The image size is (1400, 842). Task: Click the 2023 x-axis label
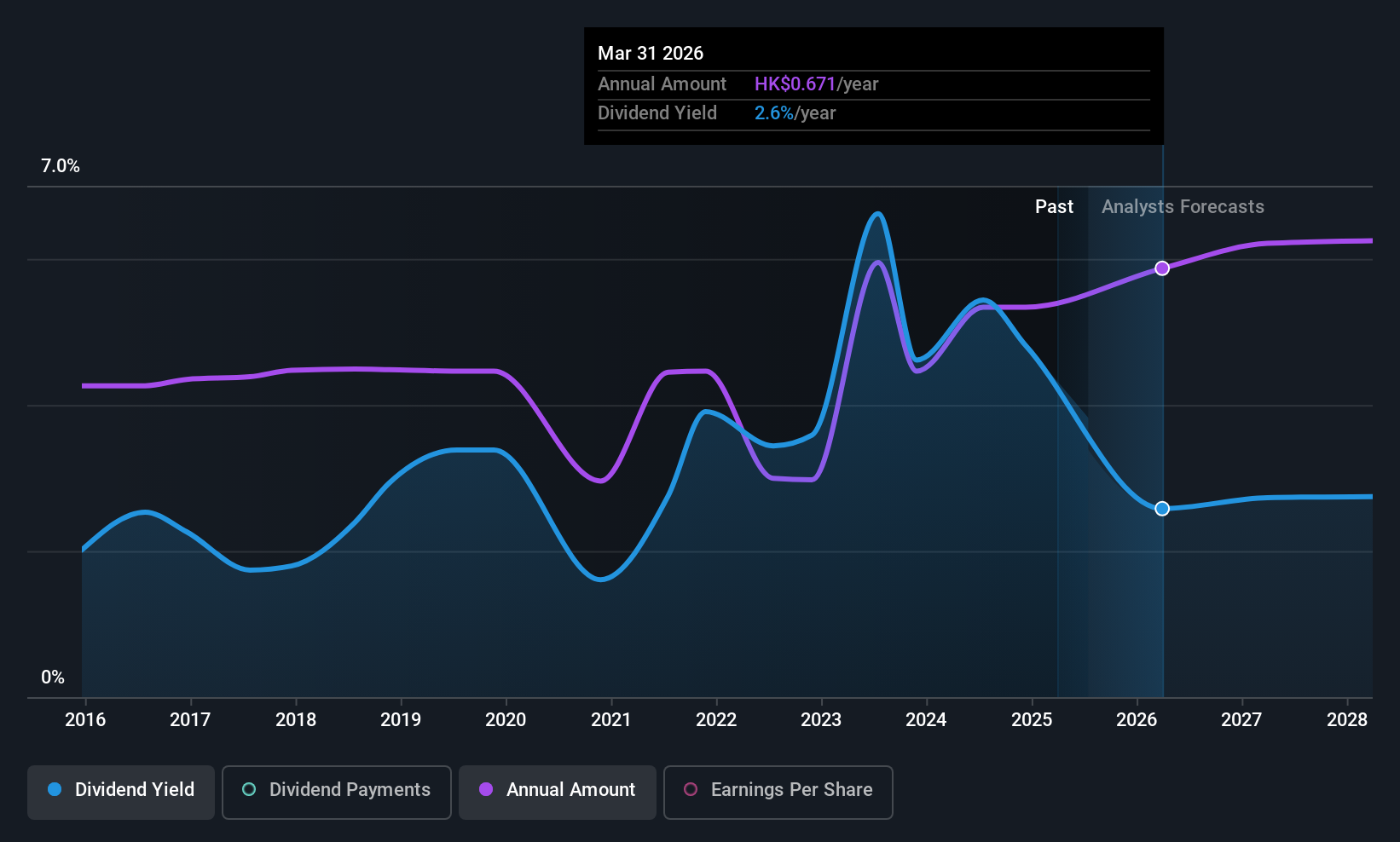tap(821, 720)
